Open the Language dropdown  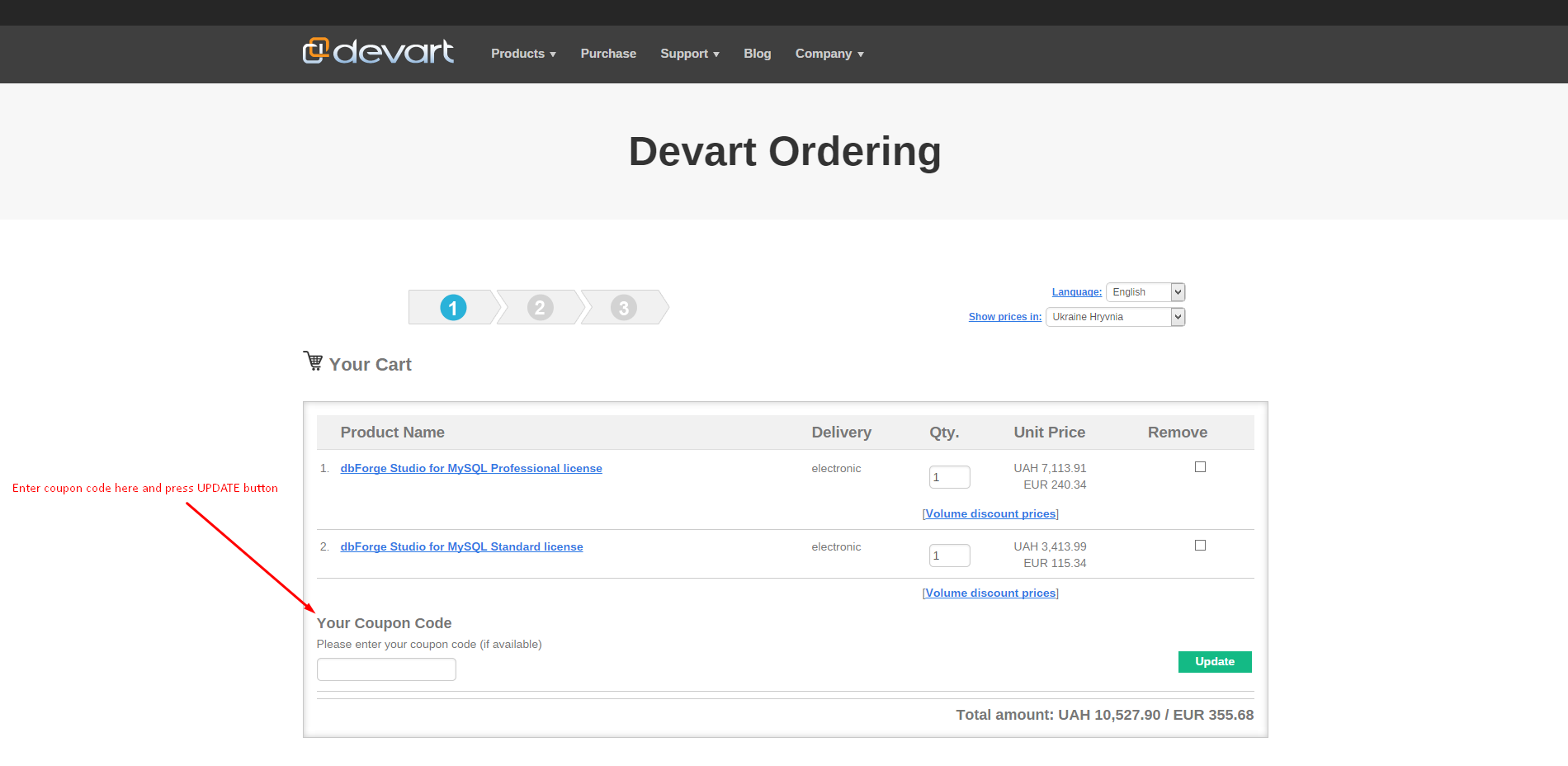point(1145,292)
